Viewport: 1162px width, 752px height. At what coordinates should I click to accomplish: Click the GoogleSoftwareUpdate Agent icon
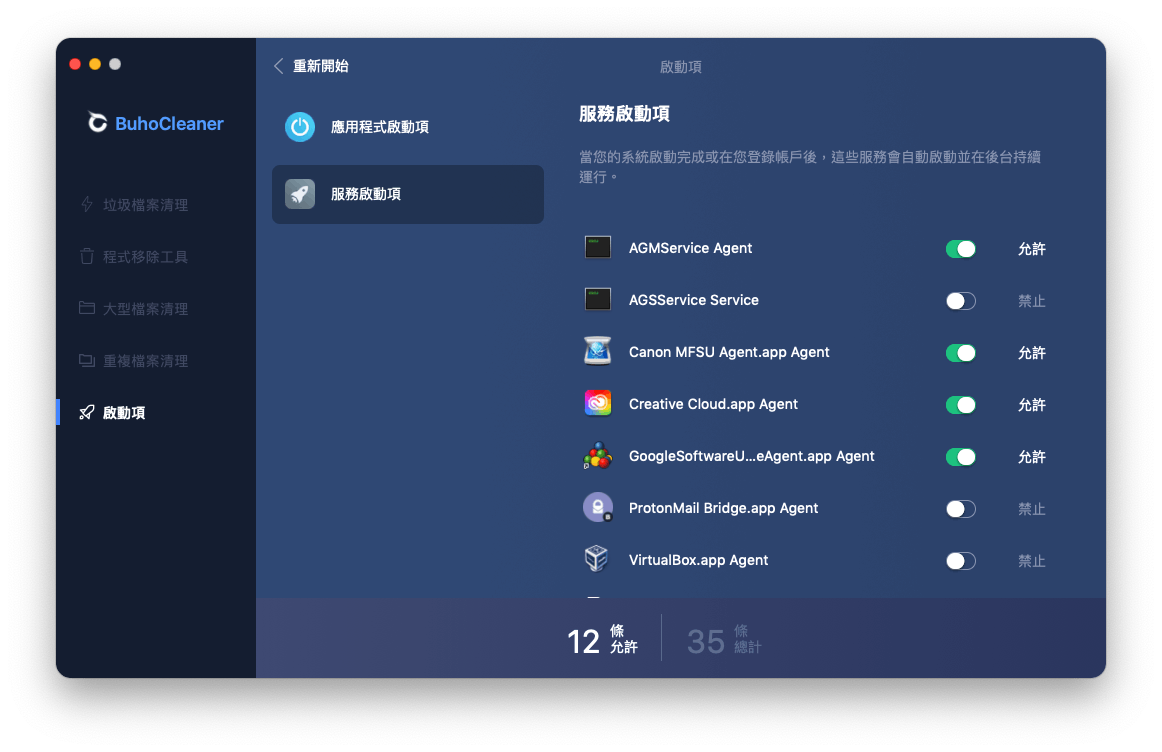(x=597, y=456)
